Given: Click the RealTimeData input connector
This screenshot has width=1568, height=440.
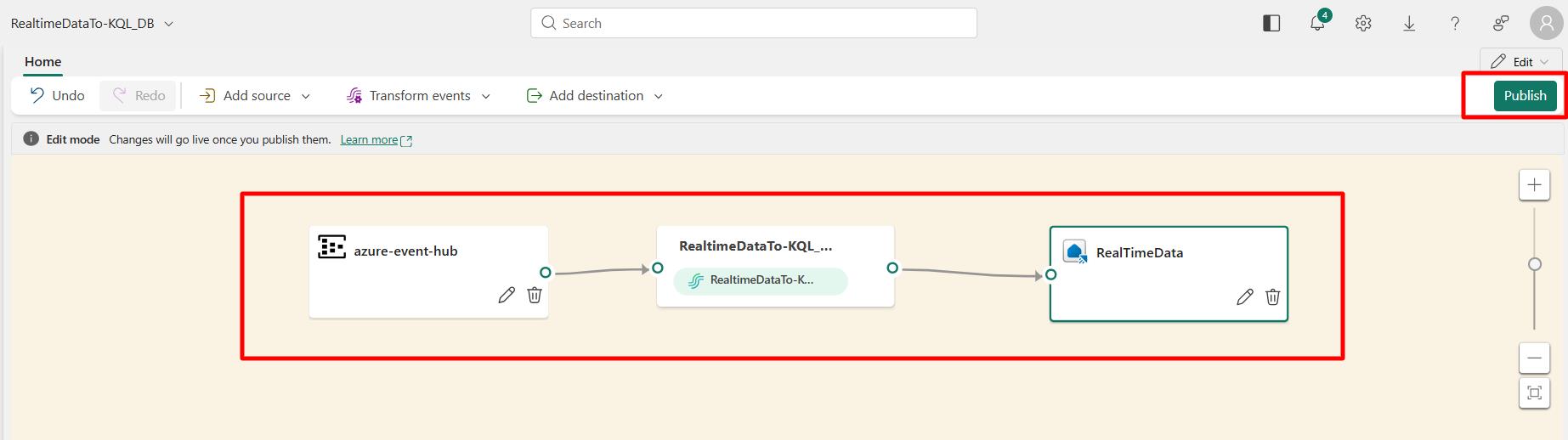Looking at the screenshot, I should point(1051,274).
